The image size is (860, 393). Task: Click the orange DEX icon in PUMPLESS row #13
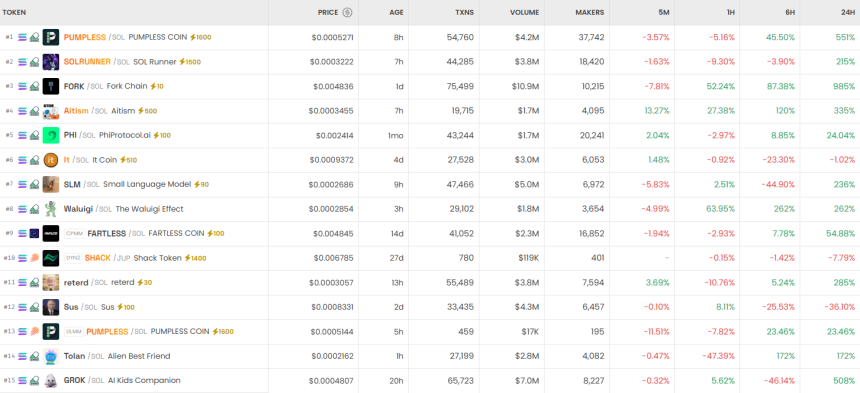point(34,332)
